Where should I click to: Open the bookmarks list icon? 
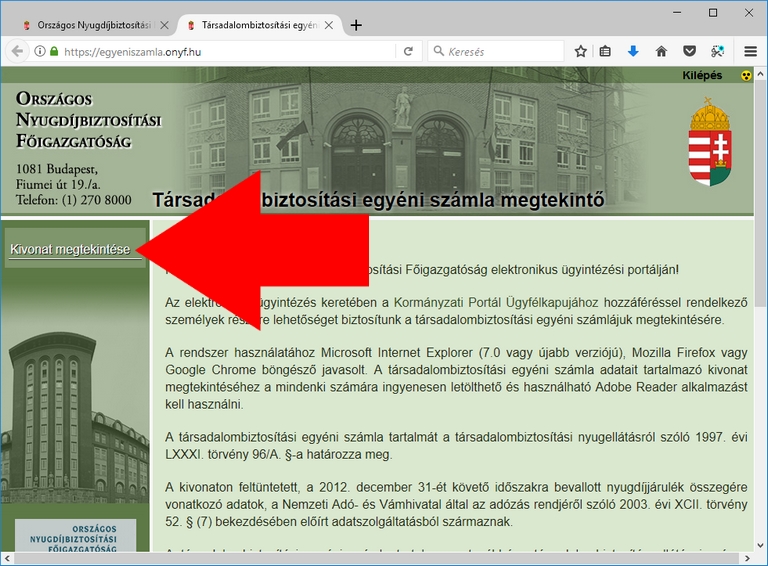coord(606,51)
